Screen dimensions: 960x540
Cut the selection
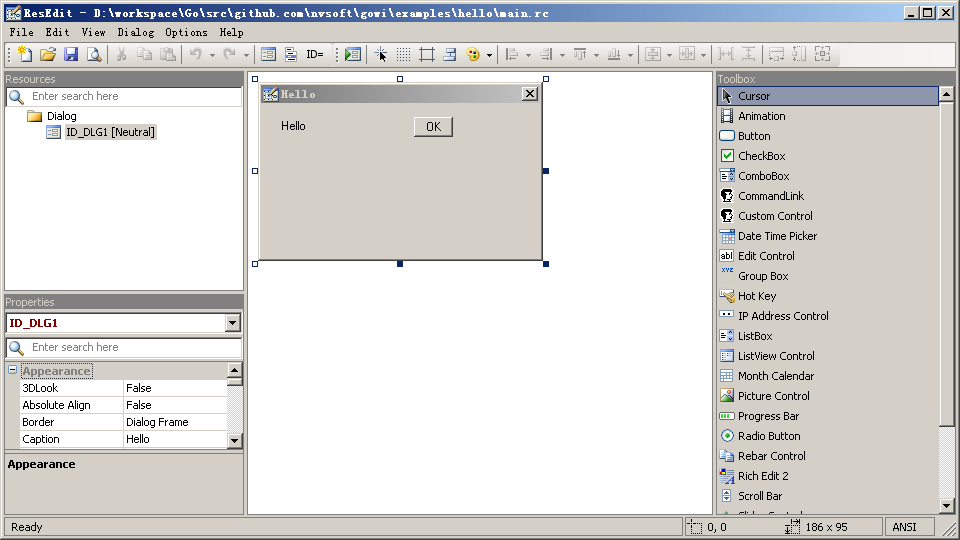[x=121, y=54]
